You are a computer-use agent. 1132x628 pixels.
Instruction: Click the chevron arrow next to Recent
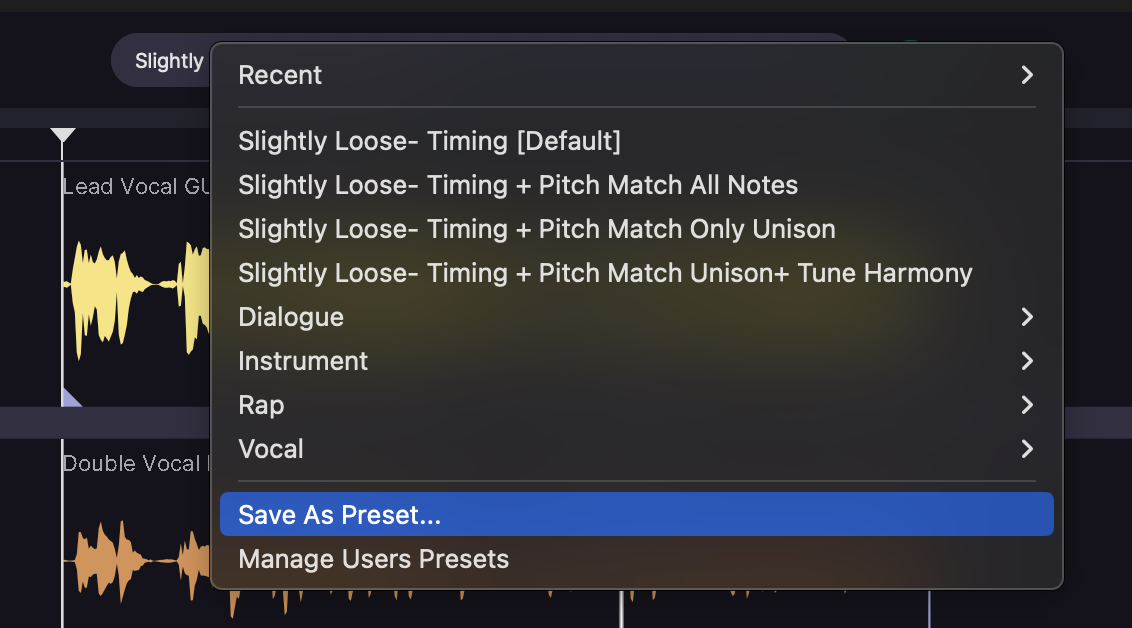point(1026,75)
